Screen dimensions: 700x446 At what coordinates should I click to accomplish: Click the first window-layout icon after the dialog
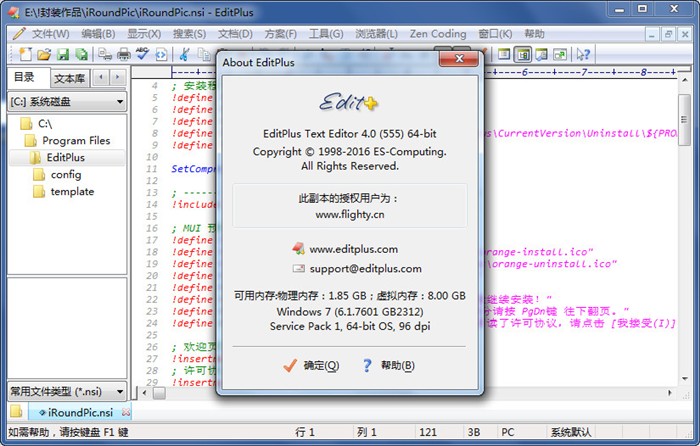tap(504, 54)
